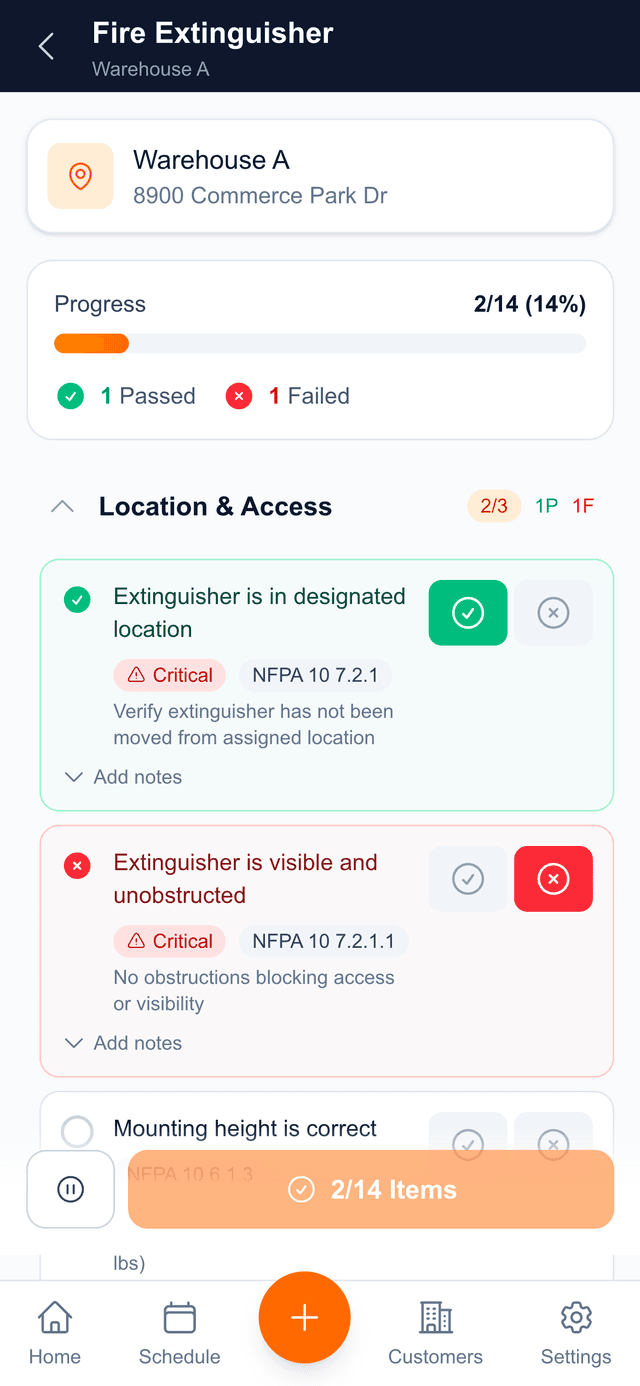Open Add notes for the unobstructed check
The width and height of the screenshot is (640, 1386).
[x=122, y=1043]
